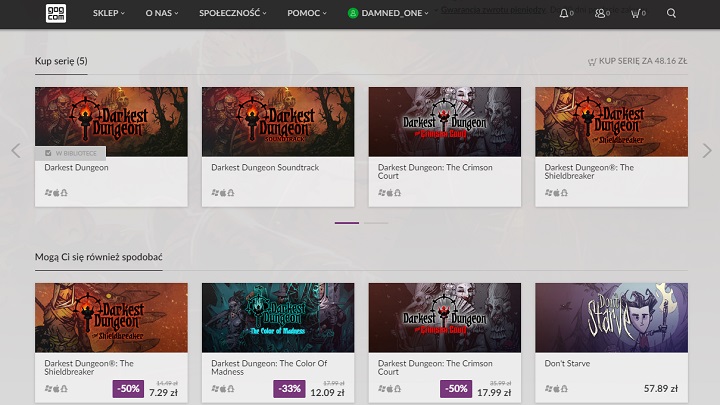Click platform icons on Don't Starve card
The width and height of the screenshot is (720, 405).
(x=556, y=388)
